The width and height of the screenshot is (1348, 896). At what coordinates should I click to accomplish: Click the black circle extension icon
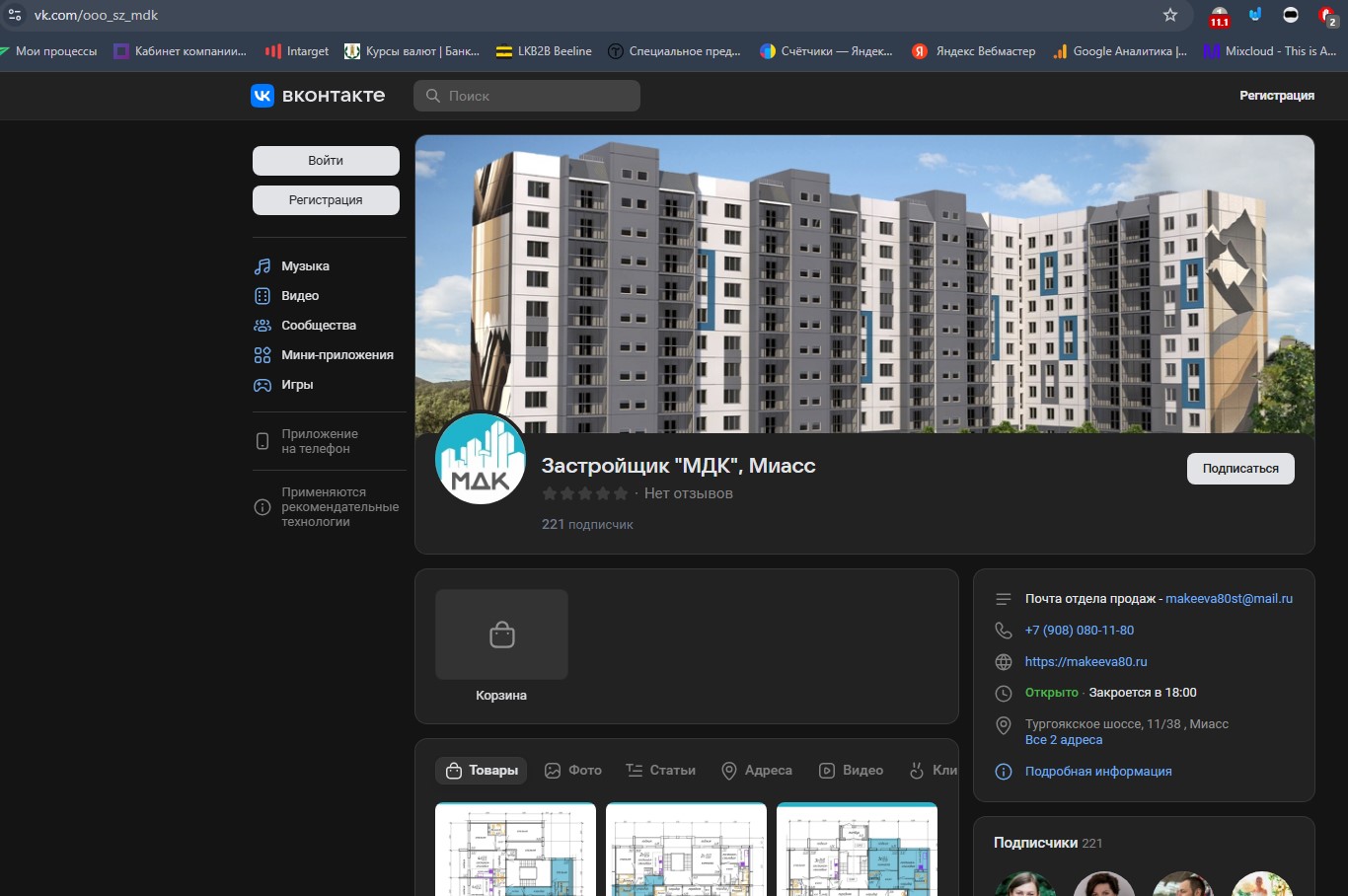point(1291,15)
